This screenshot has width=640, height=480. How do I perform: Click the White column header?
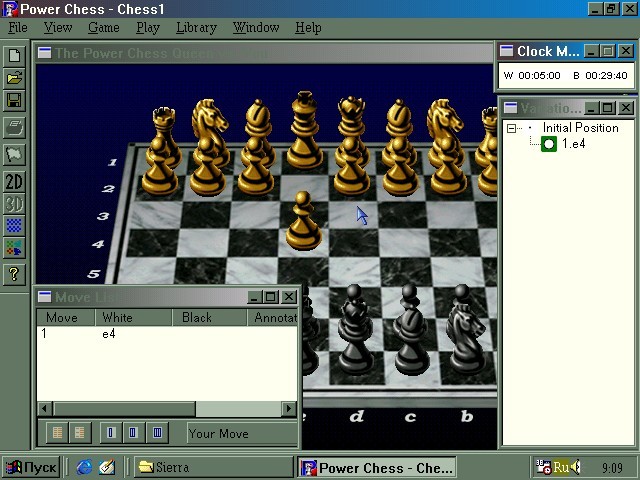pyautogui.click(x=133, y=318)
